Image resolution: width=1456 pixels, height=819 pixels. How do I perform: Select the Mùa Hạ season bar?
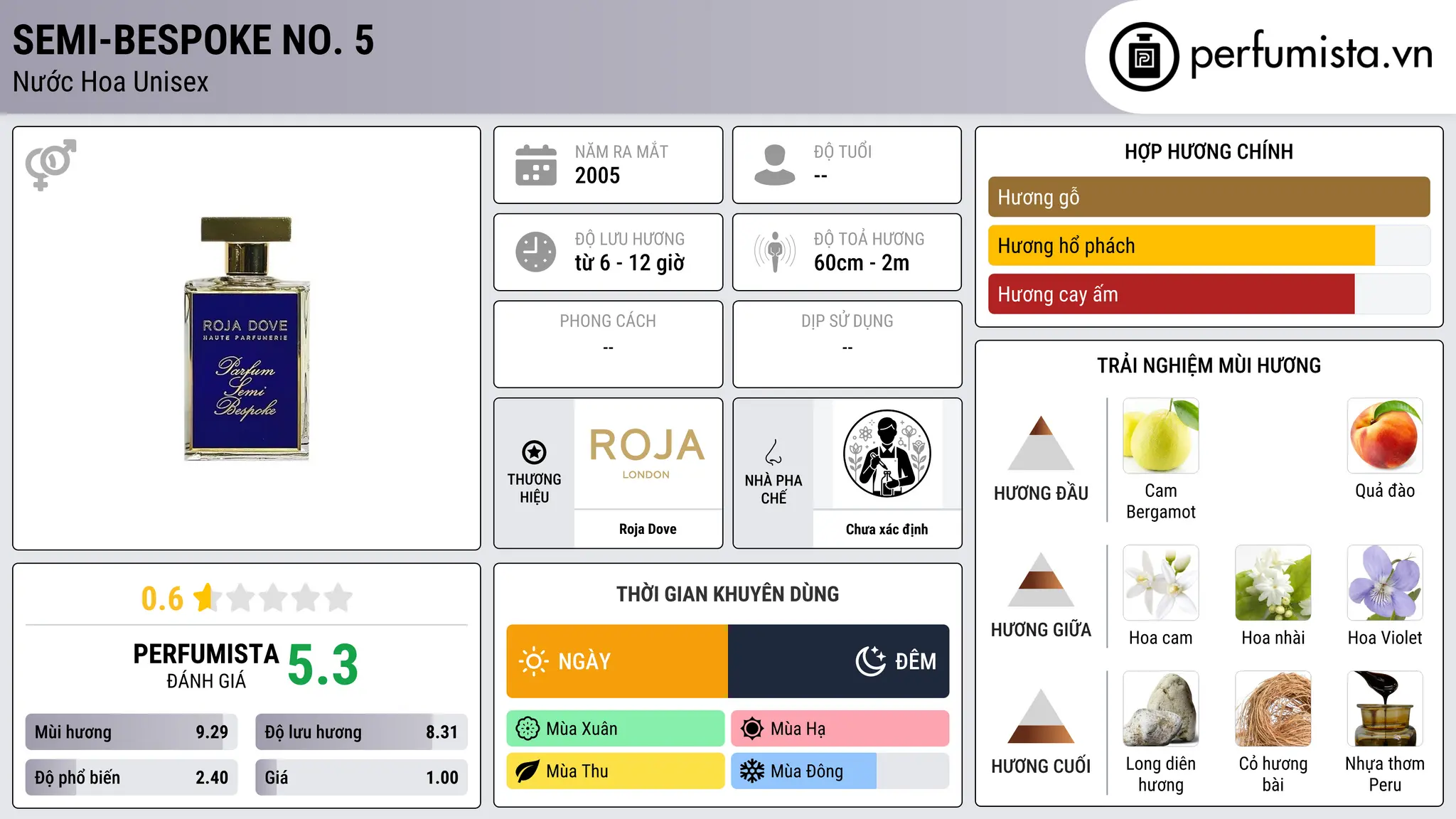pyautogui.click(x=840, y=729)
